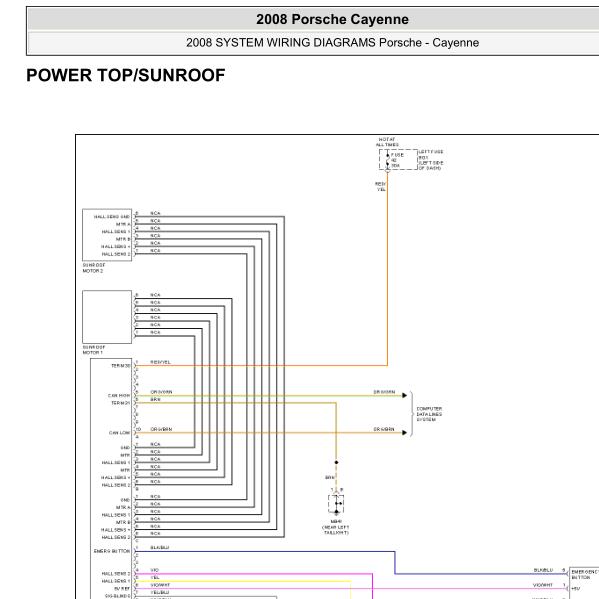This screenshot has width=599, height=599.
Task: Click the CAN LOW arrowhead to data lines
Action: [x=405, y=432]
